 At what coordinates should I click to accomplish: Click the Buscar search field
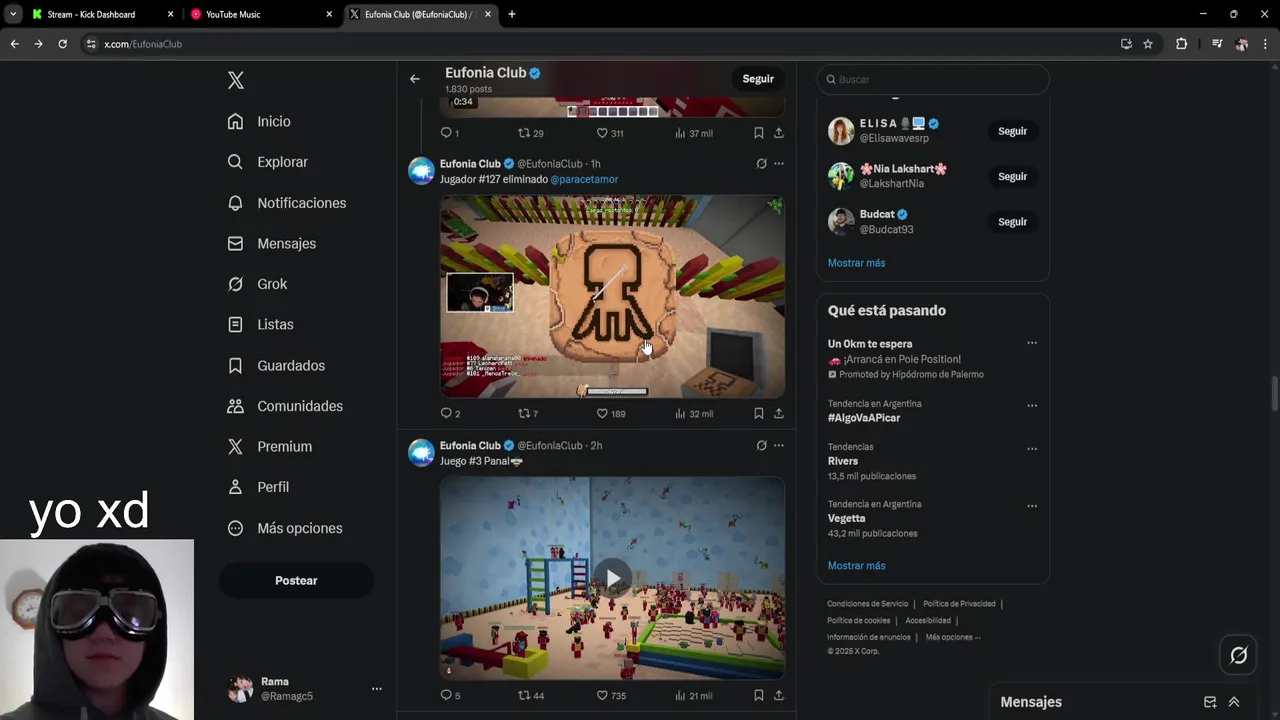(x=933, y=79)
